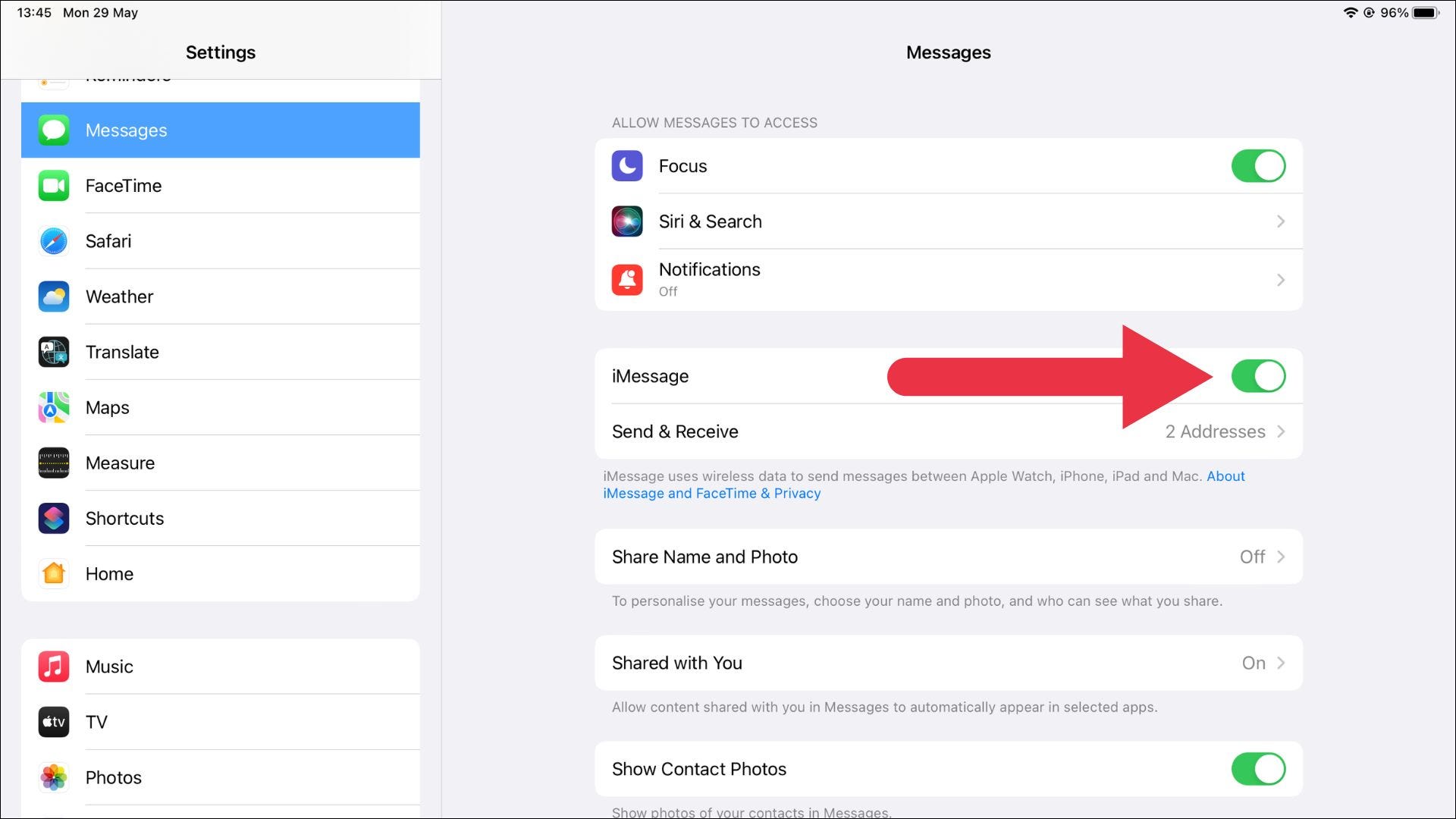Expand Share Name and Photo chevron
1456x819 pixels.
click(1280, 557)
